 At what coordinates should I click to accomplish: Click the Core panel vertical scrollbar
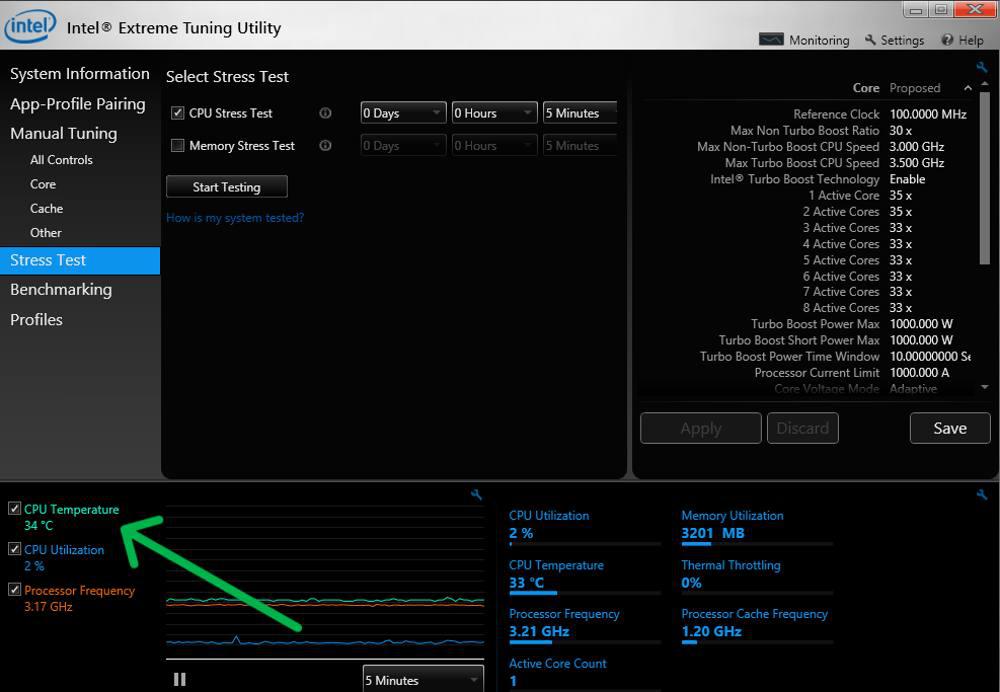[x=985, y=178]
